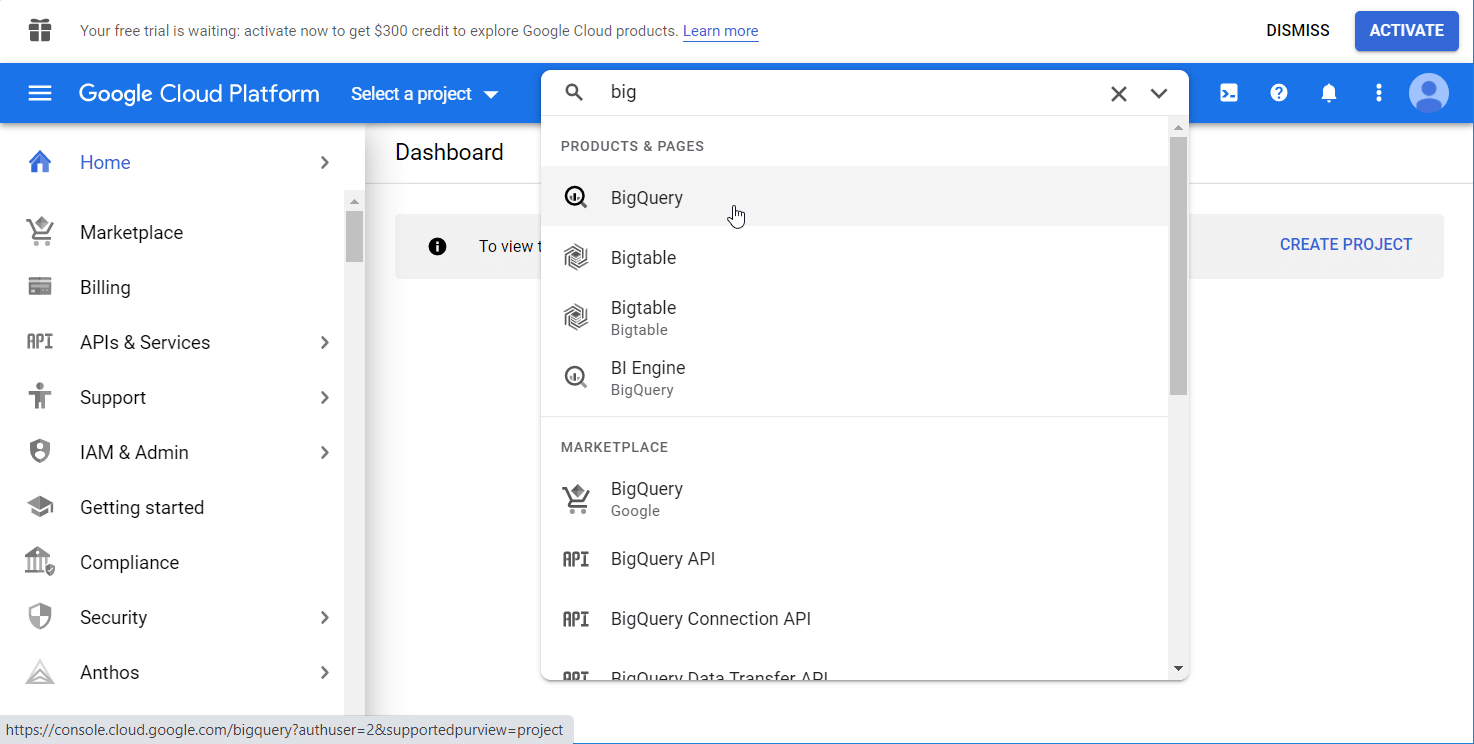This screenshot has height=744, width=1474.
Task: Click into the search input field
Action: coord(850,92)
